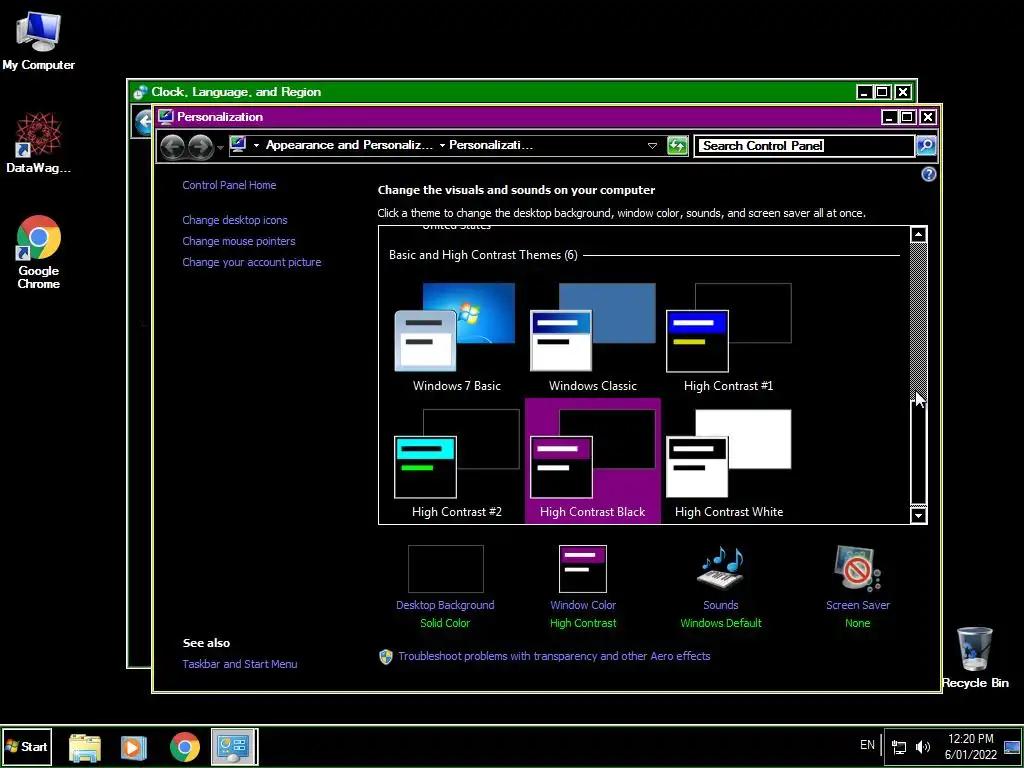Open Change your account picture link
Image resolution: width=1024 pixels, height=768 pixels.
pos(252,262)
